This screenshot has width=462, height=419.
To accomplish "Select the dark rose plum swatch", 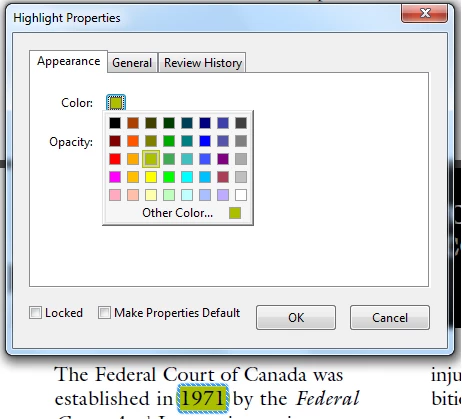I will [223, 177].
